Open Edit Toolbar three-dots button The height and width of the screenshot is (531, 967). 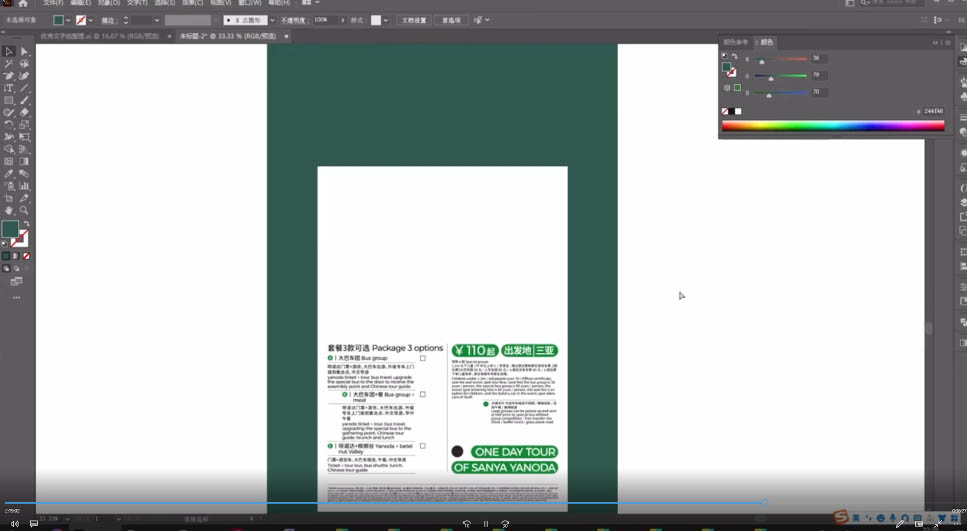tap(16, 297)
